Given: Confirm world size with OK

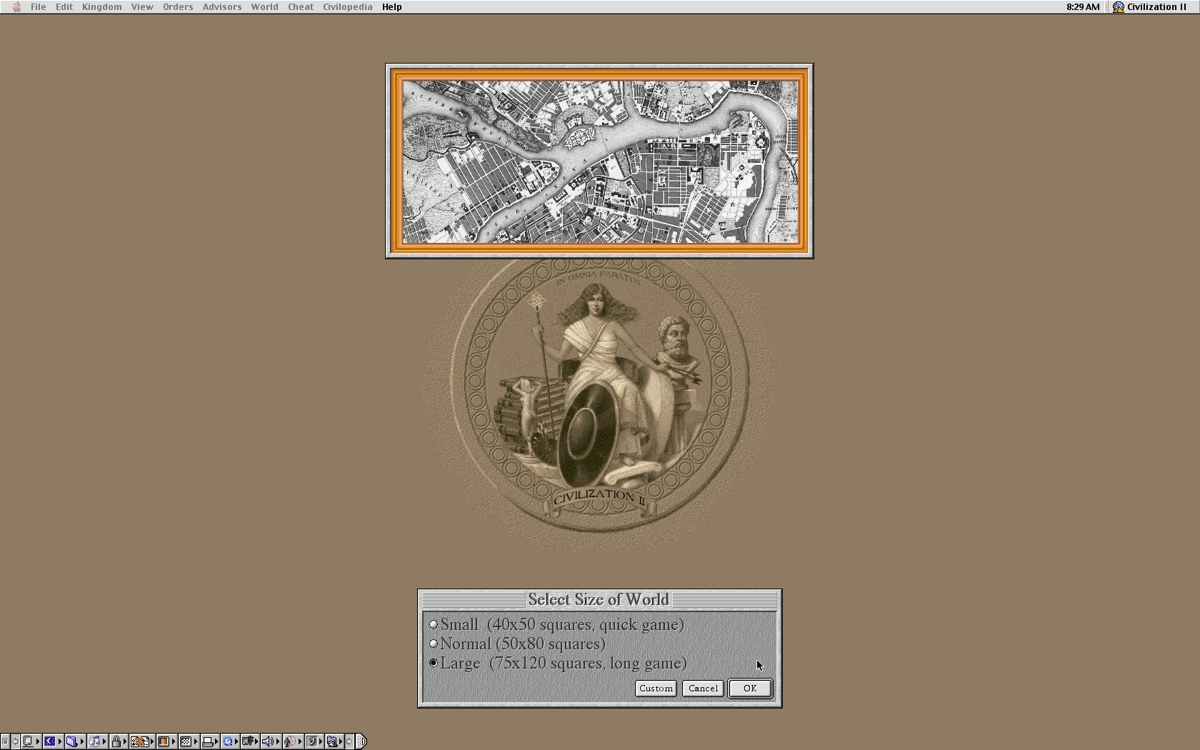Looking at the screenshot, I should point(750,688).
